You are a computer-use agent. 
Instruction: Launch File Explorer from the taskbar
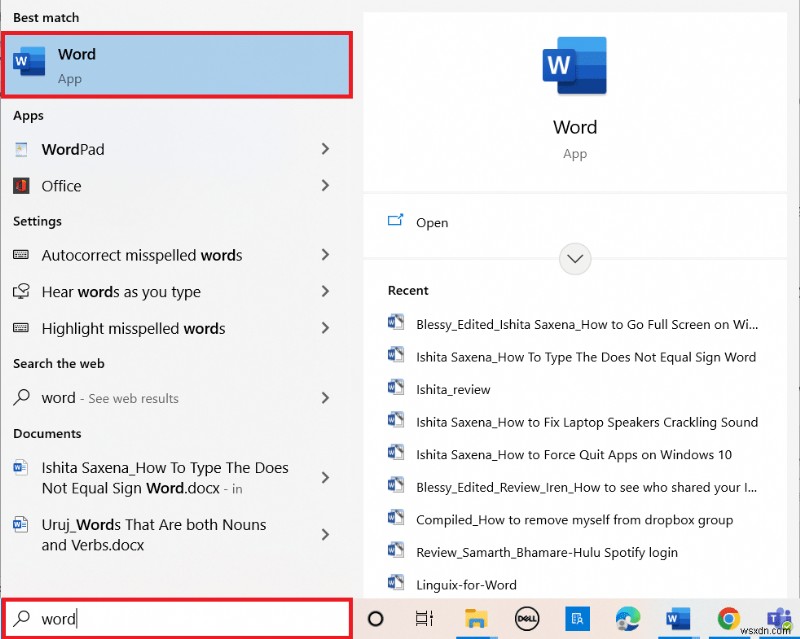click(x=477, y=620)
